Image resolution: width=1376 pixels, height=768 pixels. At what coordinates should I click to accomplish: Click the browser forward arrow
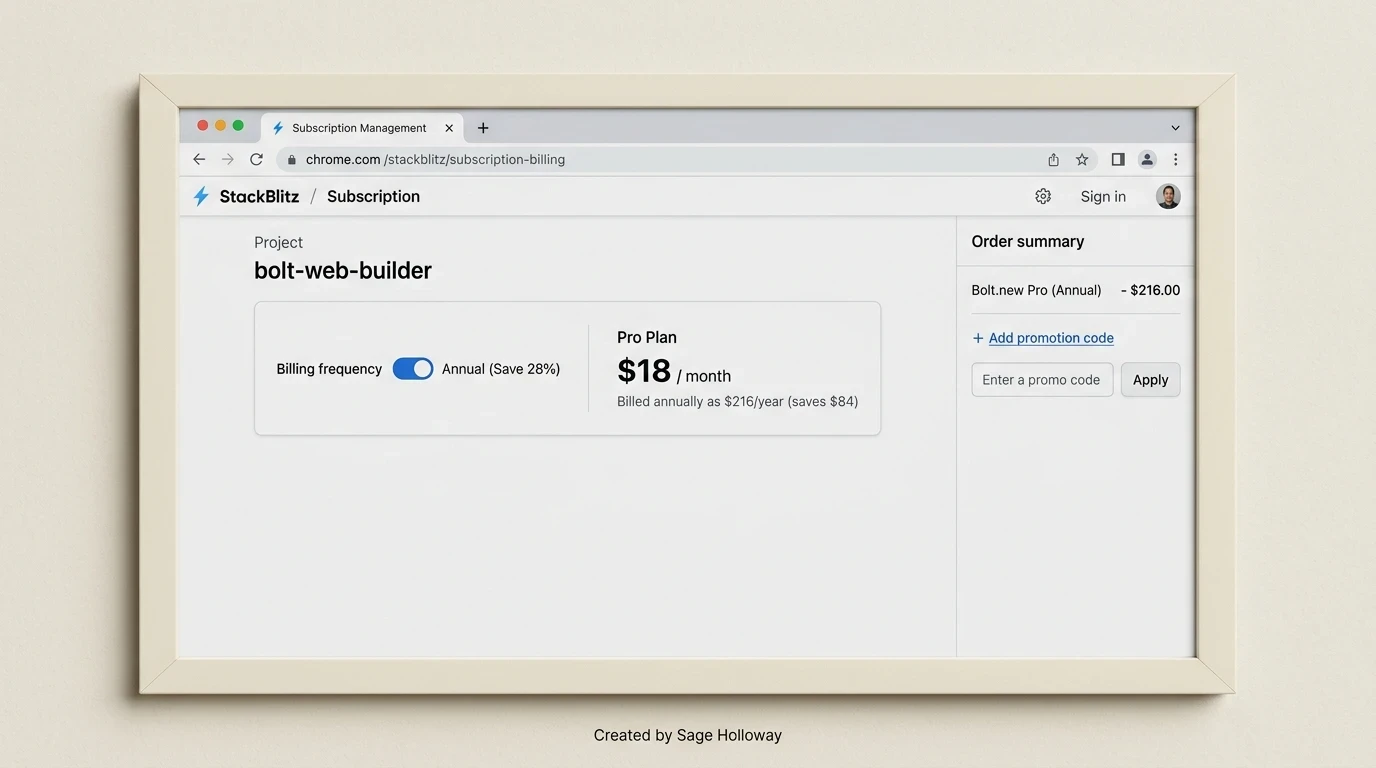(x=228, y=159)
